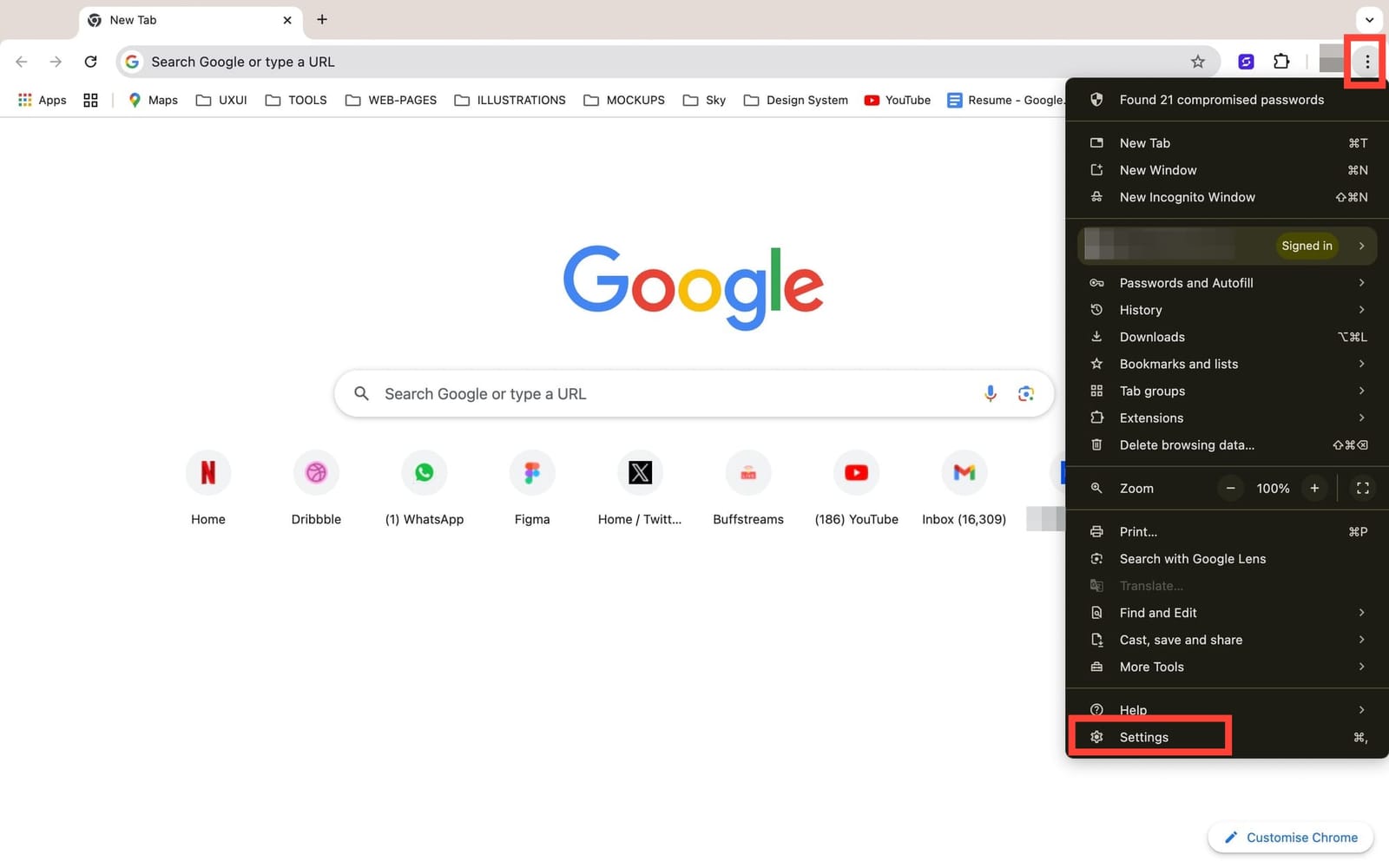This screenshot has width=1389, height=868.
Task: Click the Extensions puzzle icon in toolbar
Action: tap(1280, 61)
